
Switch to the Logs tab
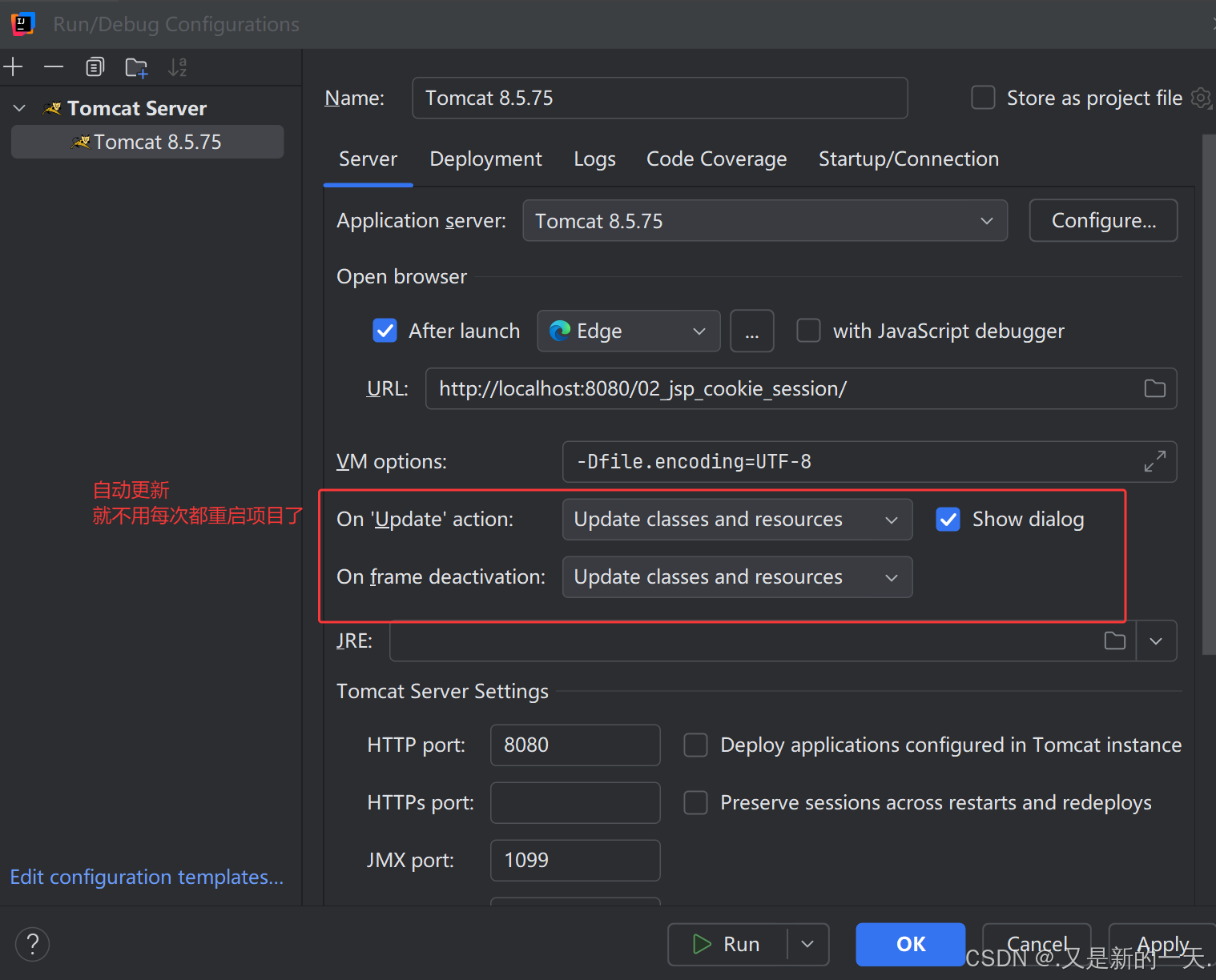point(594,159)
